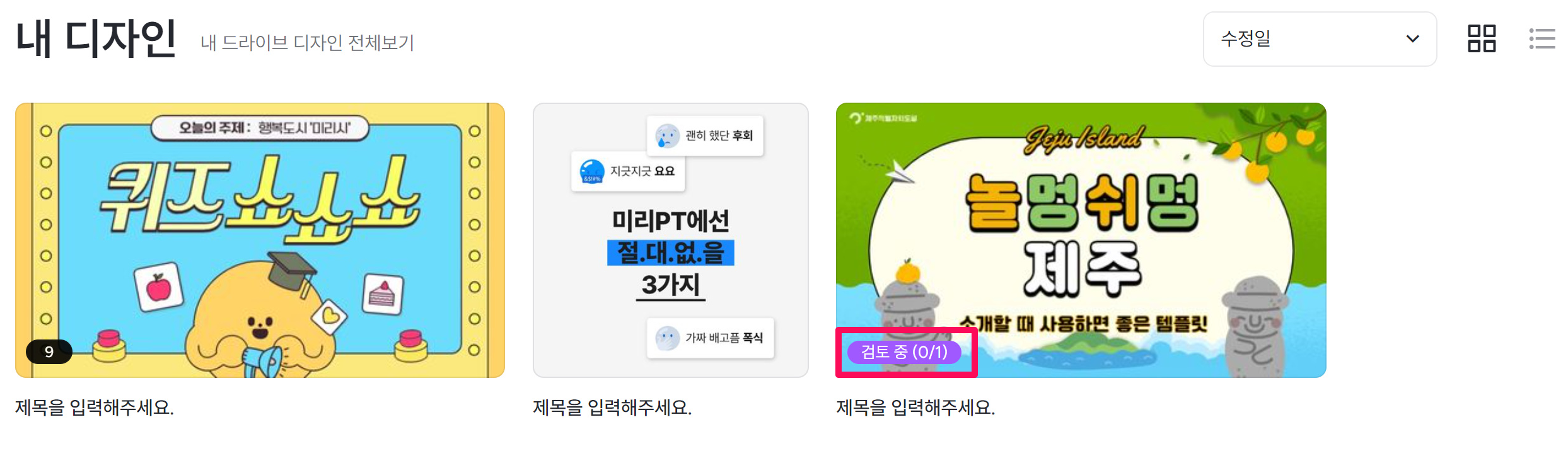Open the 퀴즈쇼쇼쇼 design thumbnail
1568x456 pixels.
(260, 241)
